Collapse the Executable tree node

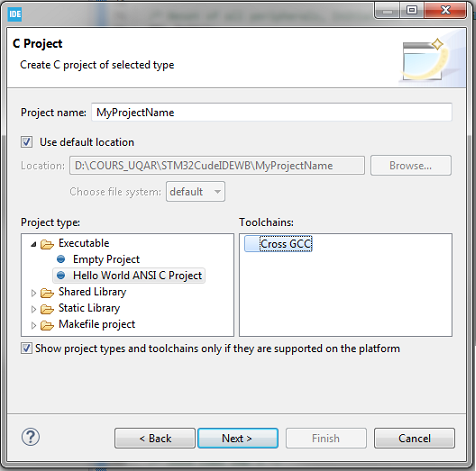(33, 244)
